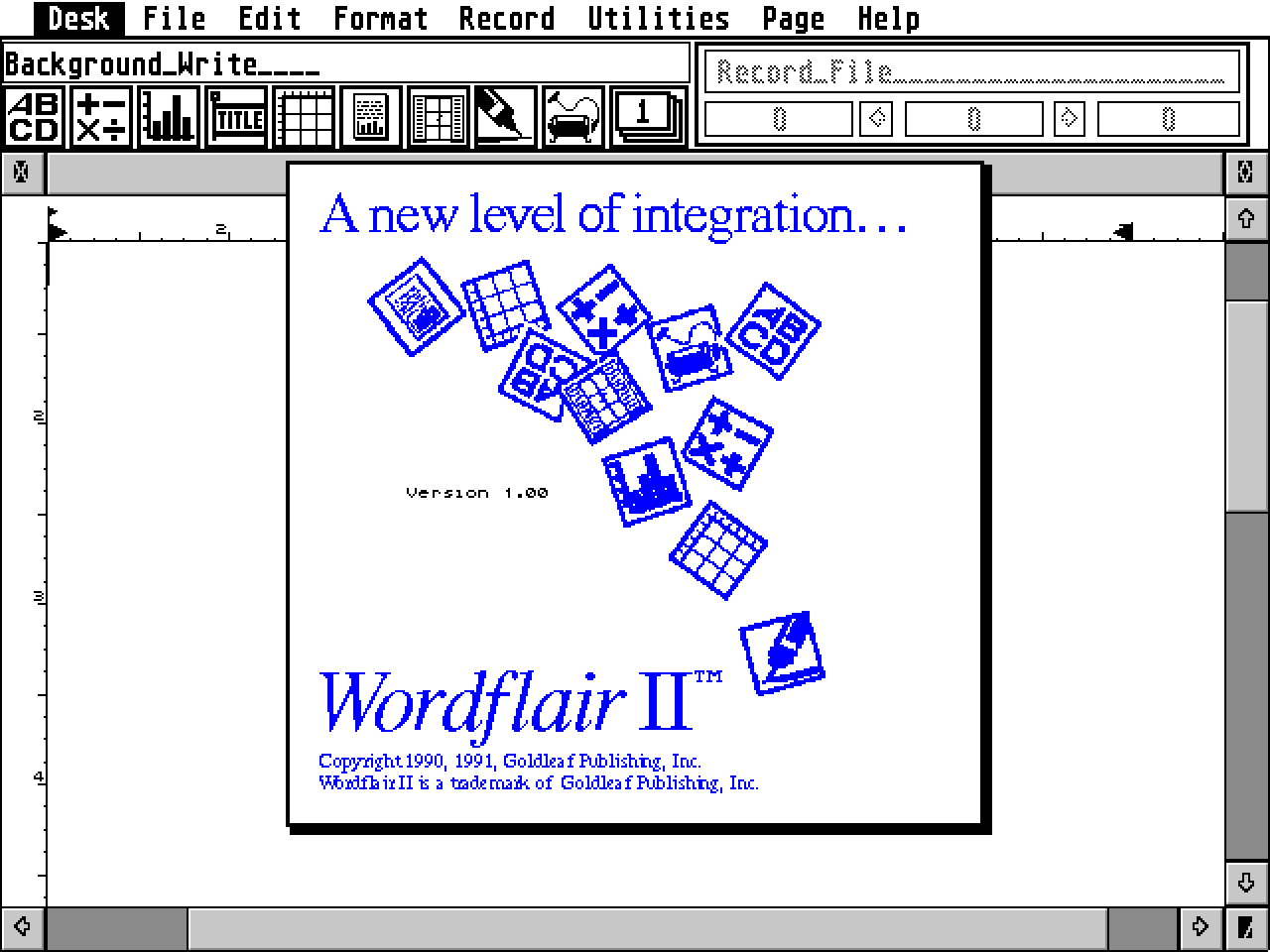1270x952 pixels.
Task: Click the last record counter box
Action: coord(1168,120)
